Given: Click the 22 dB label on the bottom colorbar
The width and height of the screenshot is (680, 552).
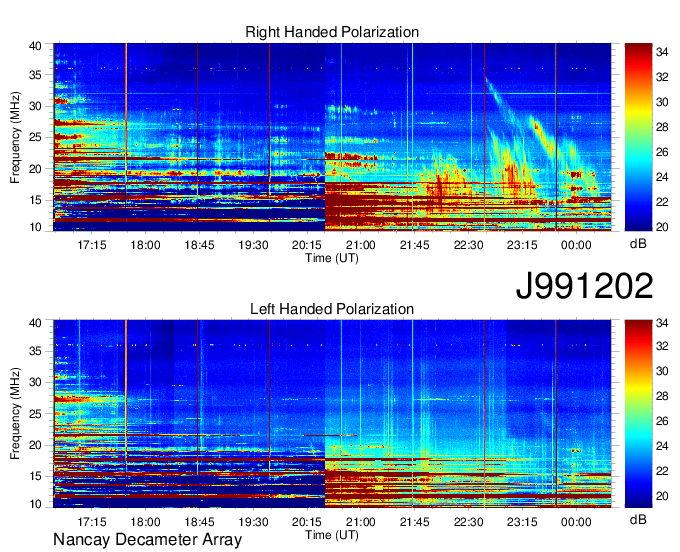Looking at the screenshot, I should (662, 471).
